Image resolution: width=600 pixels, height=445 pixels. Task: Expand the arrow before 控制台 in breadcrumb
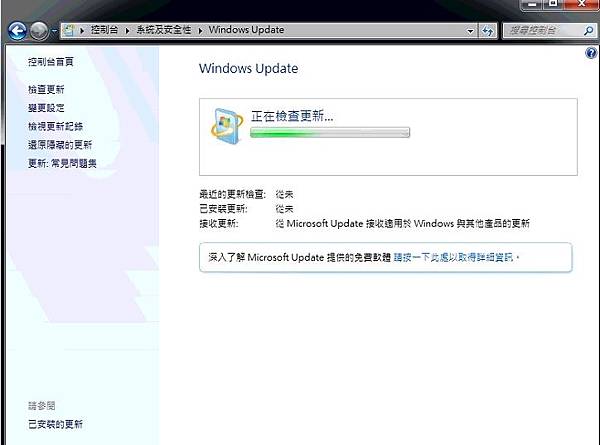pyautogui.click(x=82, y=30)
